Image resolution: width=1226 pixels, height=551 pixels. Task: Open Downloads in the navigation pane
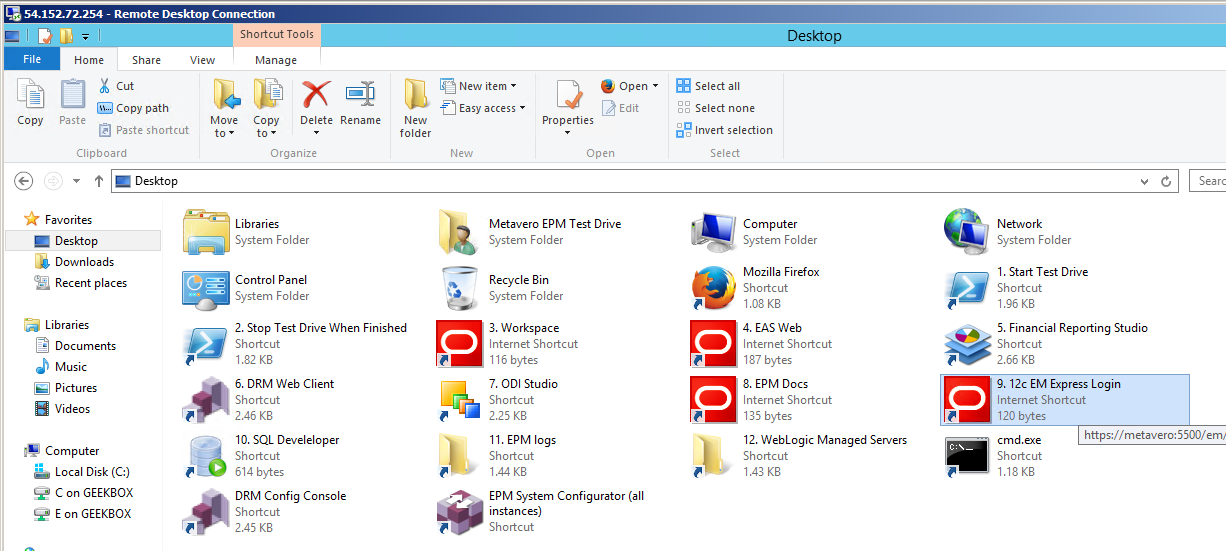click(75, 262)
